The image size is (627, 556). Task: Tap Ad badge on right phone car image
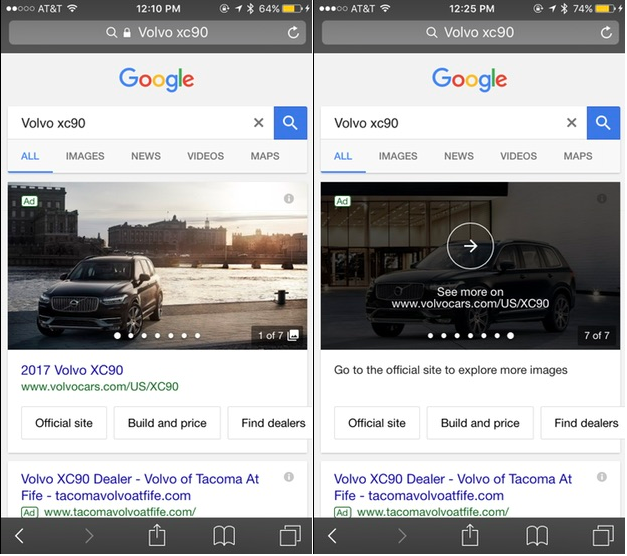342,201
